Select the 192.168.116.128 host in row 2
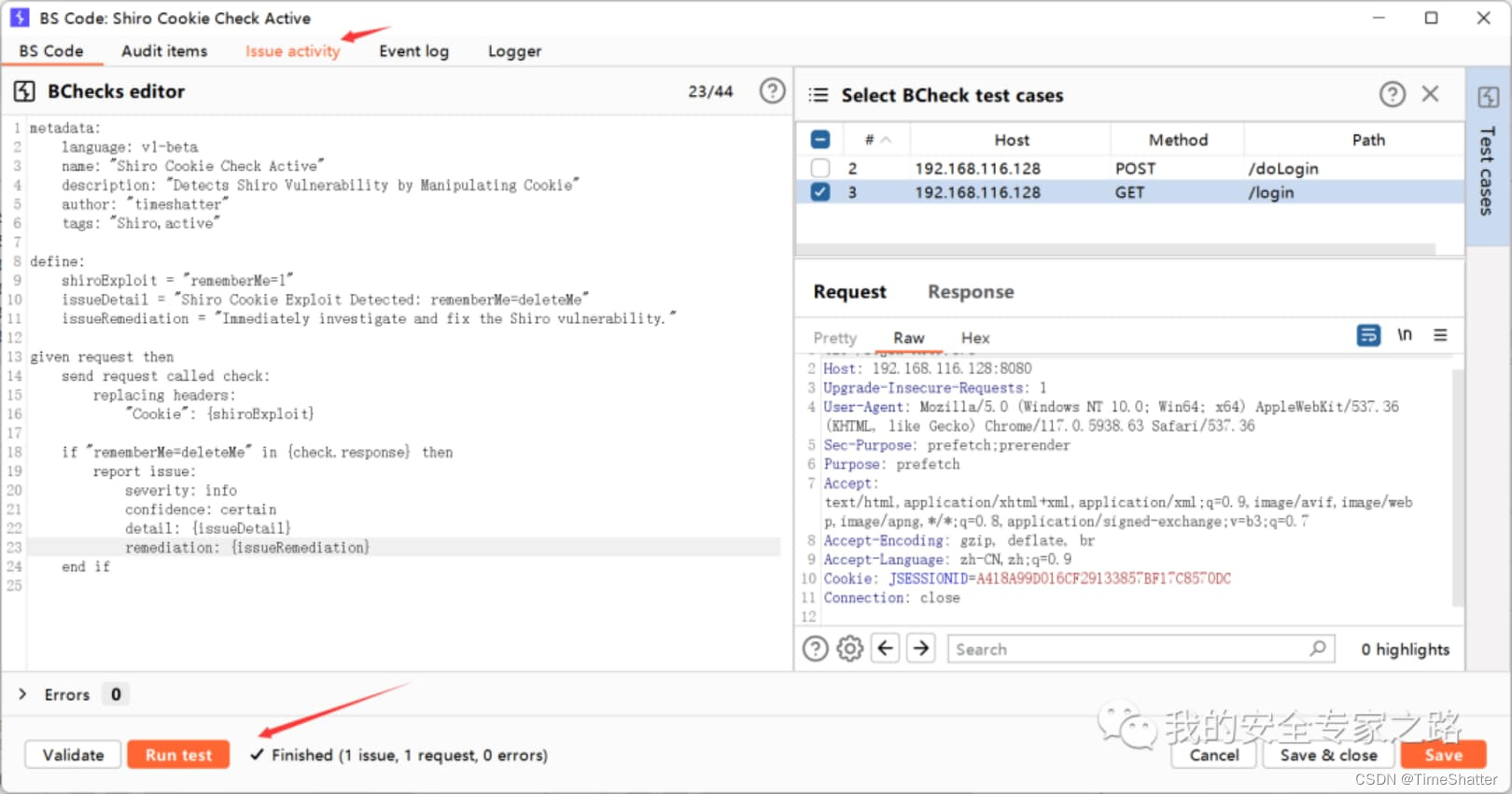Viewport: 1512px width, 794px height. tap(977, 168)
